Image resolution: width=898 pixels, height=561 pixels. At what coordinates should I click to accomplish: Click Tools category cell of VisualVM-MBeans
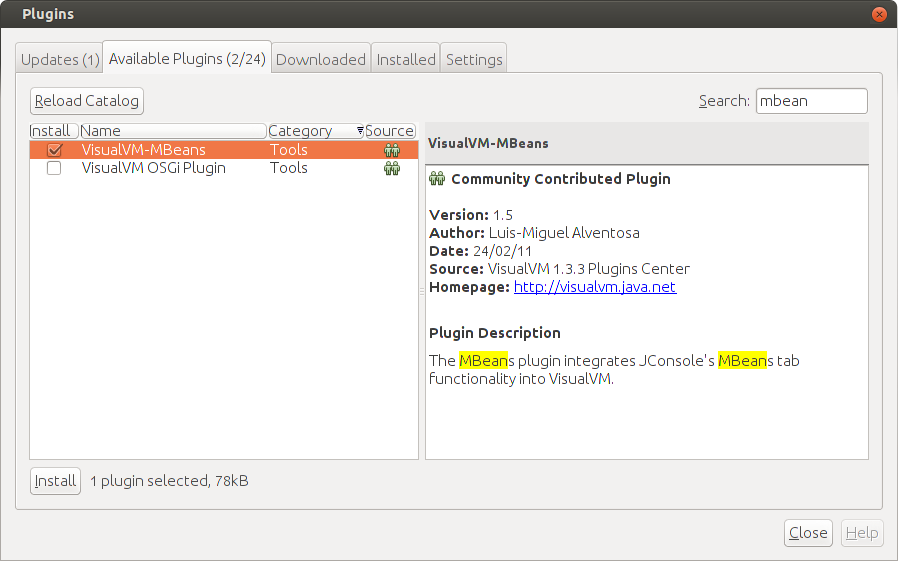(x=289, y=150)
